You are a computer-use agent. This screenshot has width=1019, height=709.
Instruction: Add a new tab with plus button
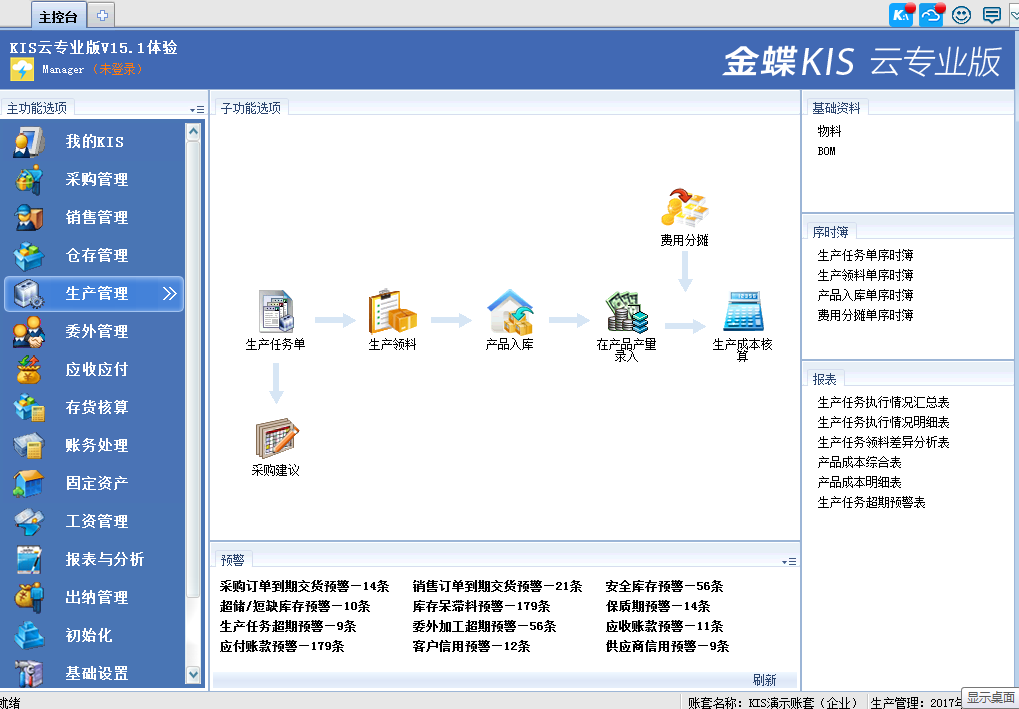tap(102, 16)
